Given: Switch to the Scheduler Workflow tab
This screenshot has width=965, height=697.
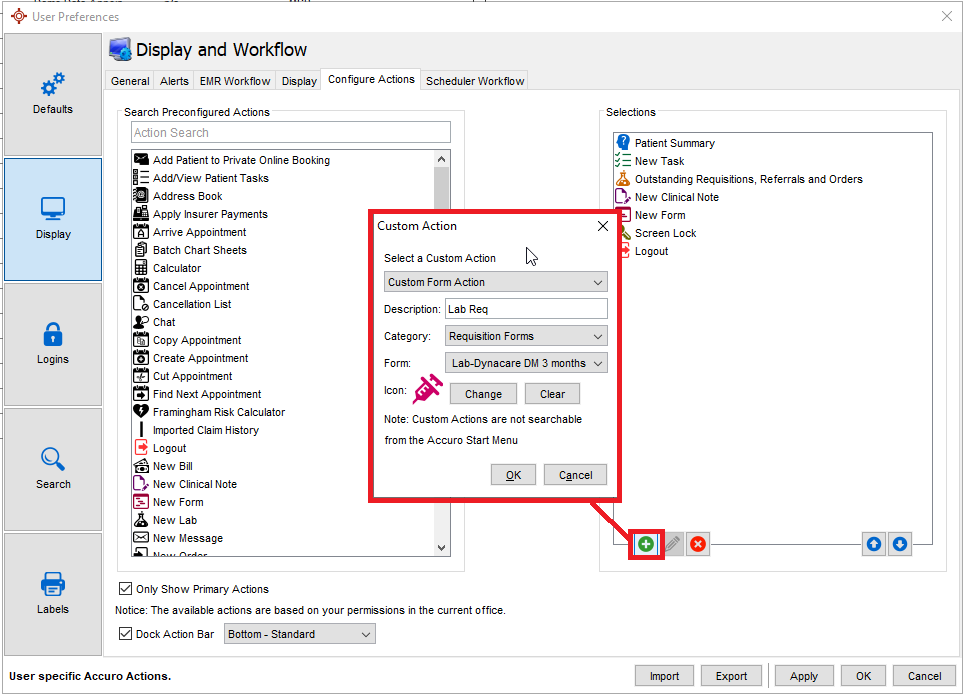Looking at the screenshot, I should click(475, 81).
